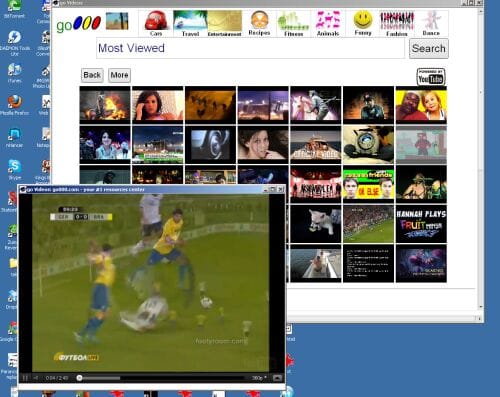Viewport: 500px width, 397px height.
Task: Click the video player volume icon
Action: click(x=36, y=378)
